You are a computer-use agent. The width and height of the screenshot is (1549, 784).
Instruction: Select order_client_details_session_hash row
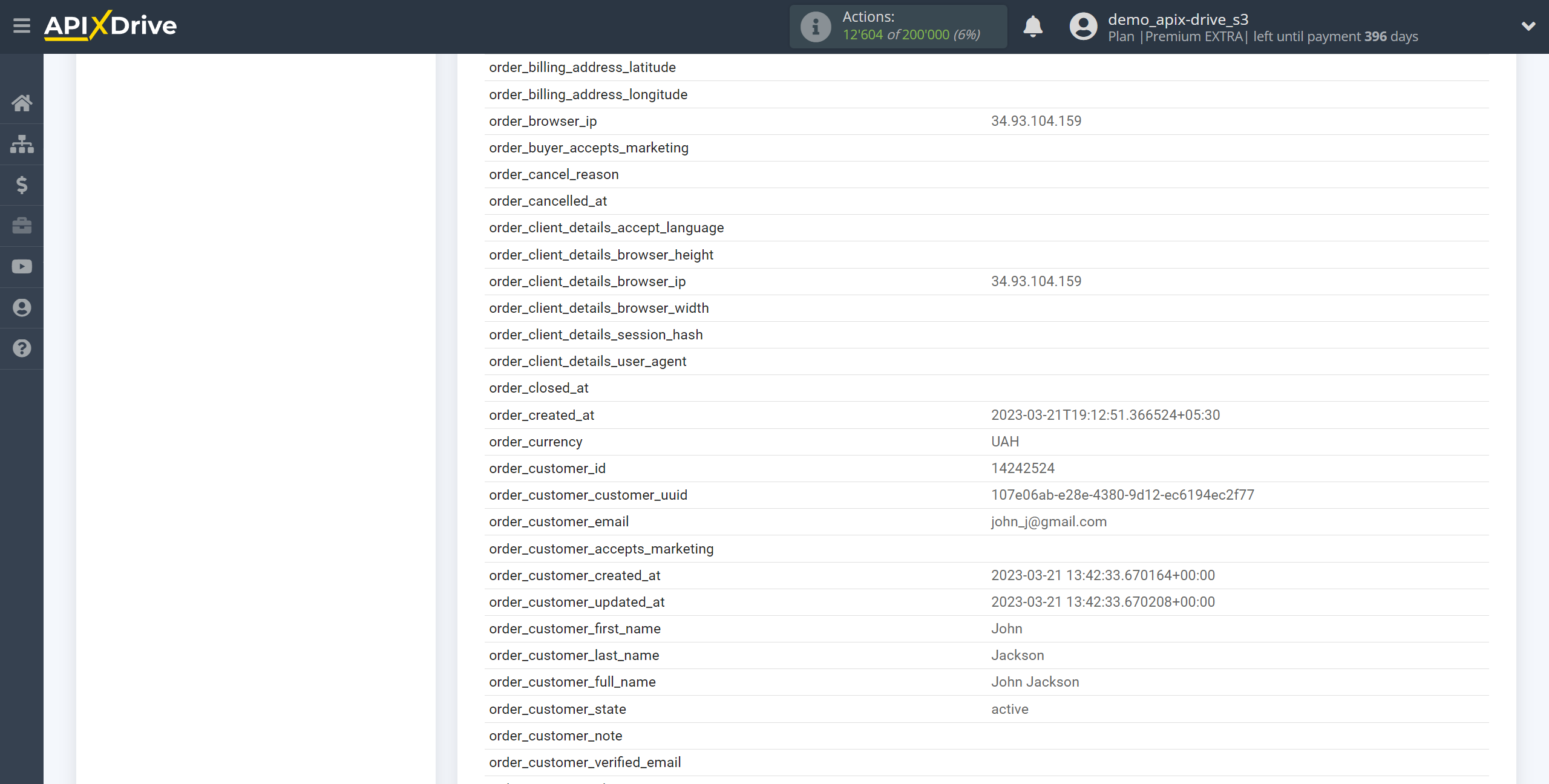(986, 335)
